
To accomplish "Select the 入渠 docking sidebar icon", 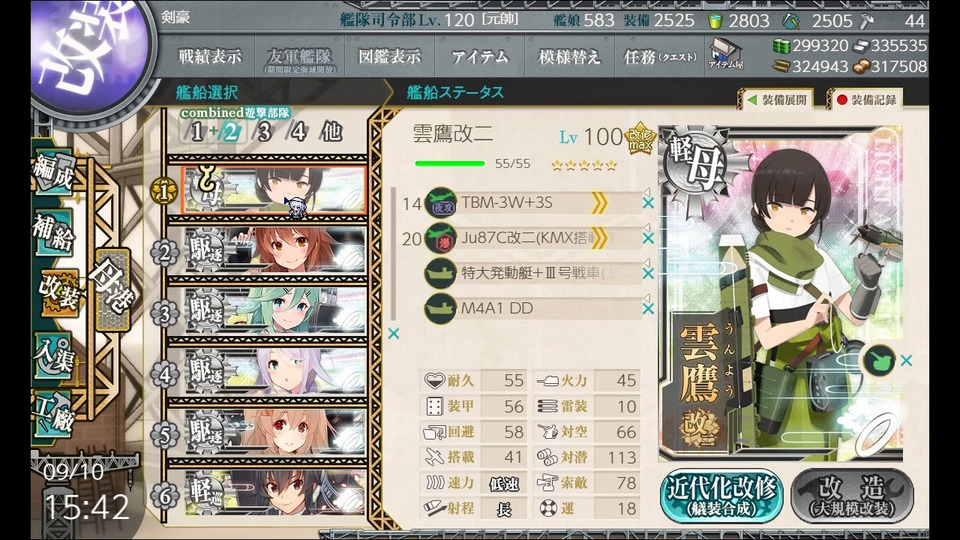I will click(x=55, y=357).
